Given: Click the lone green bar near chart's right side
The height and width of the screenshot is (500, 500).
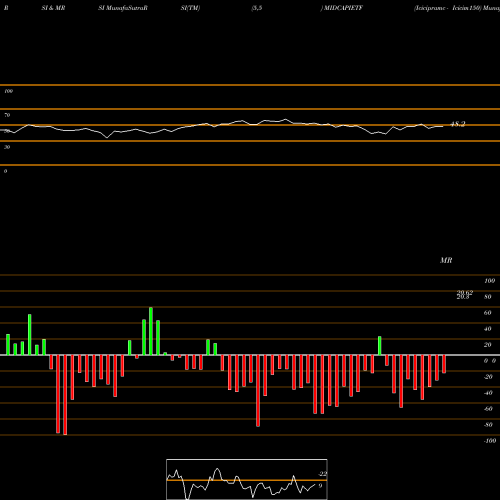Looking at the screenshot, I should (380, 346).
